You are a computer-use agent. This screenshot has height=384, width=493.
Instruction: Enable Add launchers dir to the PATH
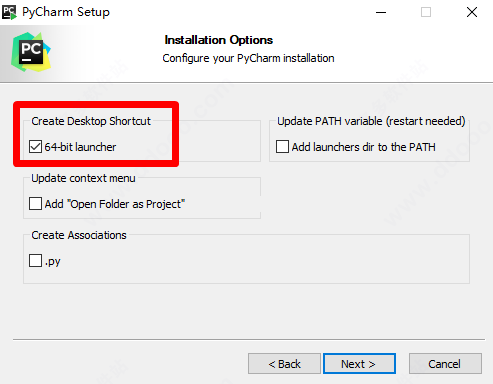click(x=282, y=147)
